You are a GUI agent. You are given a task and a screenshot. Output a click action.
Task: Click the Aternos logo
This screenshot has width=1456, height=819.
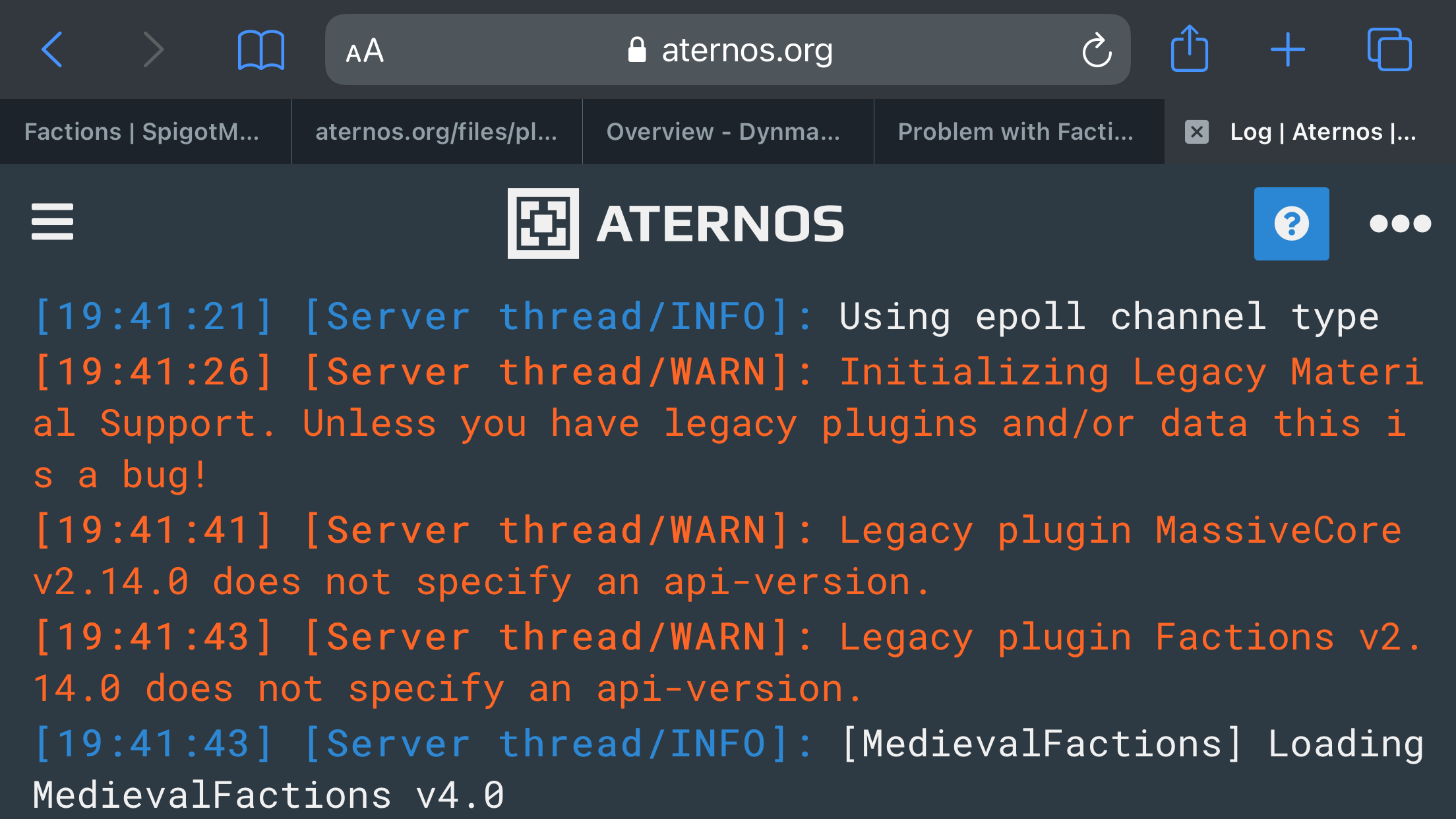coord(676,224)
